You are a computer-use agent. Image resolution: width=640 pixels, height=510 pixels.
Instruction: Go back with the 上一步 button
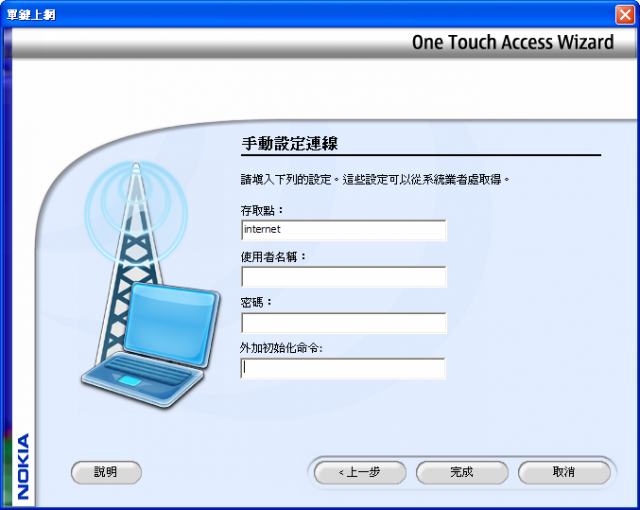(360, 472)
